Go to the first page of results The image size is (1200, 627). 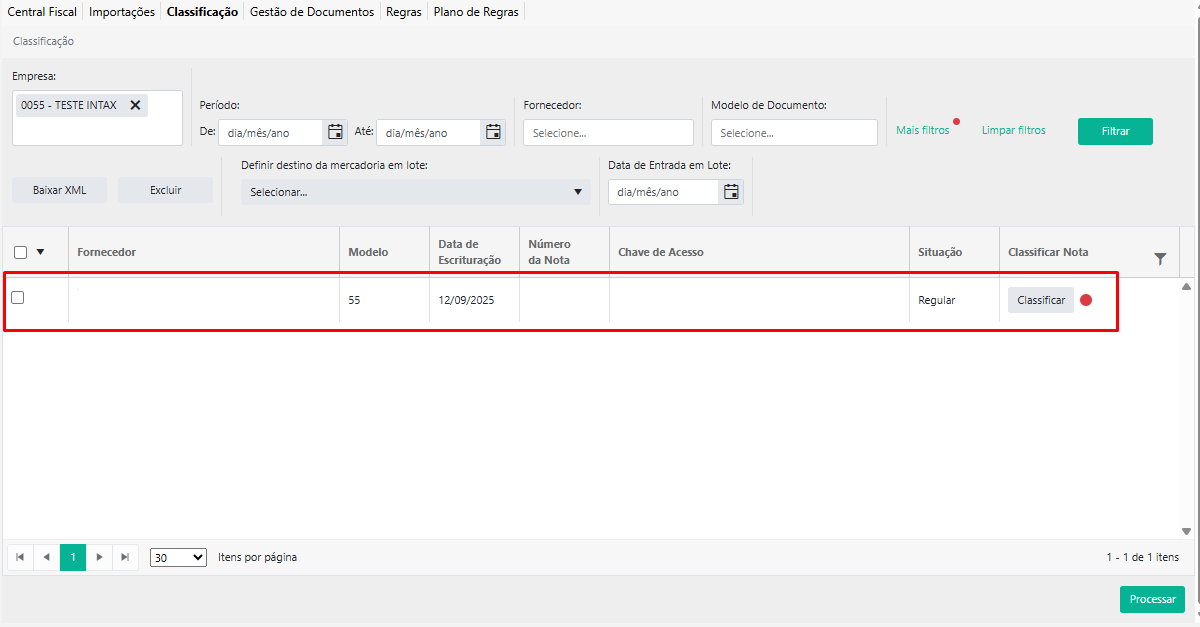(x=20, y=557)
